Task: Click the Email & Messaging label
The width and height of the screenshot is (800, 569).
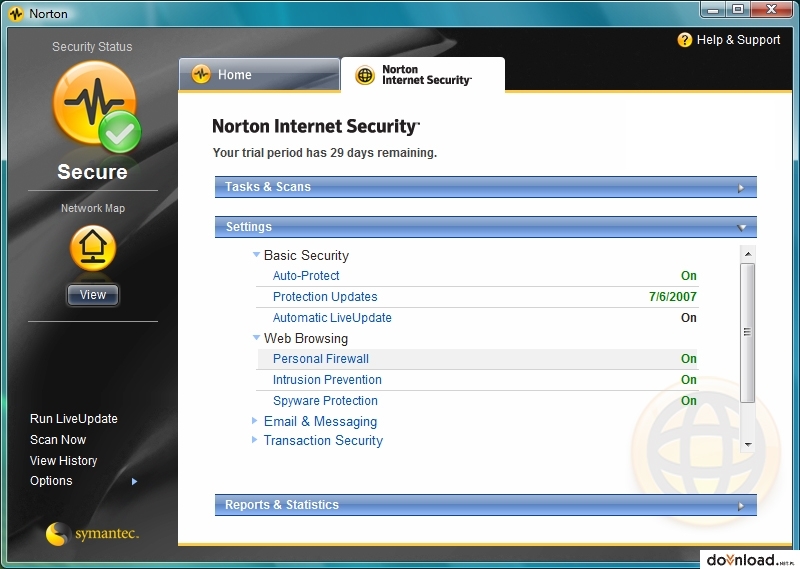Action: click(x=320, y=422)
